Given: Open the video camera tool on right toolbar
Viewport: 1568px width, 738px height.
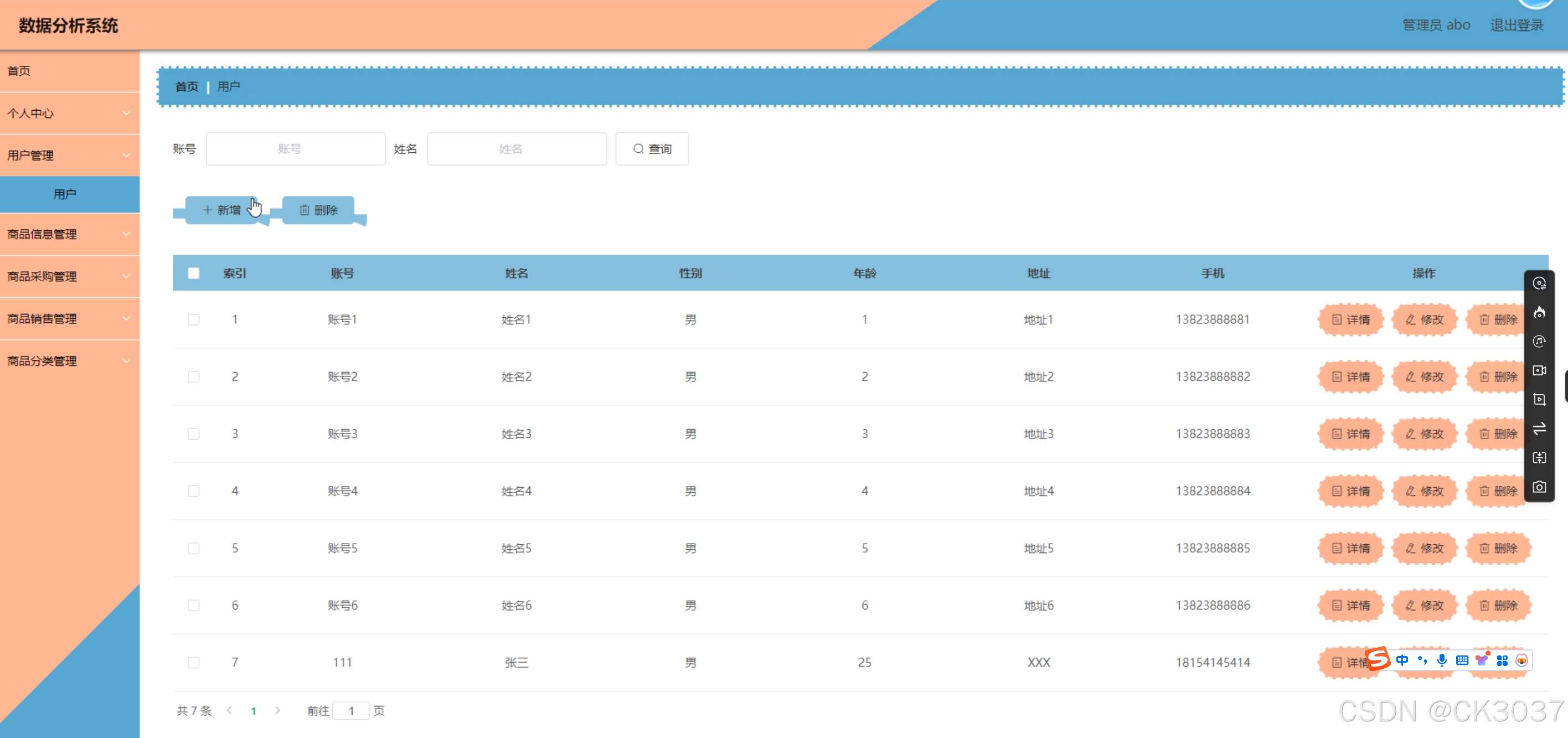Looking at the screenshot, I should [x=1540, y=370].
